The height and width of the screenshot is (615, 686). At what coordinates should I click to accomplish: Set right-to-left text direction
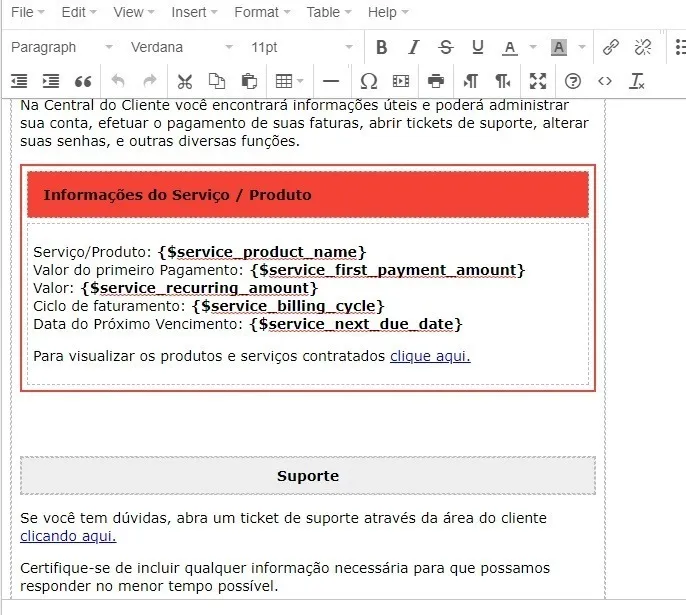coord(503,81)
